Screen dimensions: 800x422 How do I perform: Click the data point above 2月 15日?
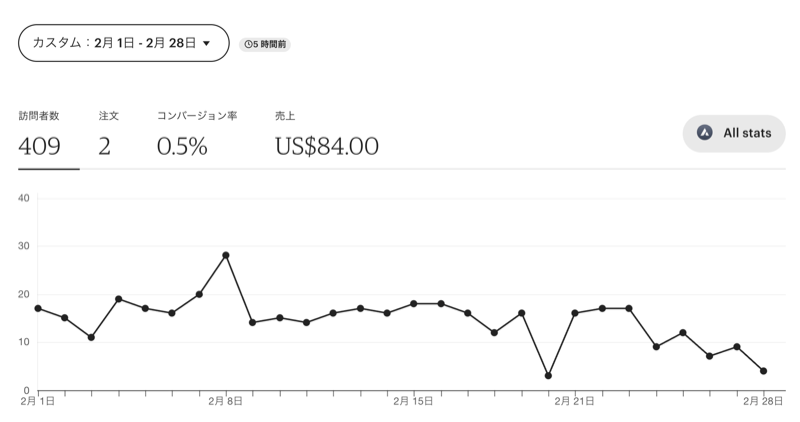tap(414, 303)
